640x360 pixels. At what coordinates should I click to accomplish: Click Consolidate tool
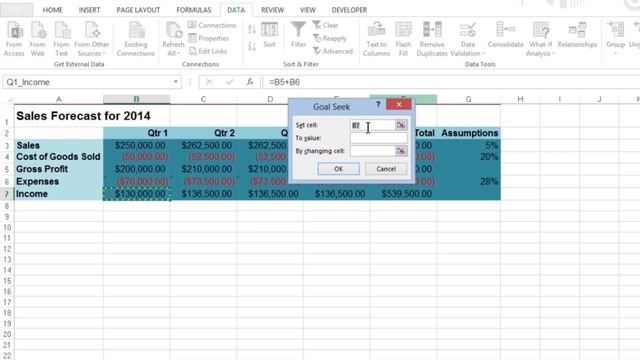click(x=505, y=35)
